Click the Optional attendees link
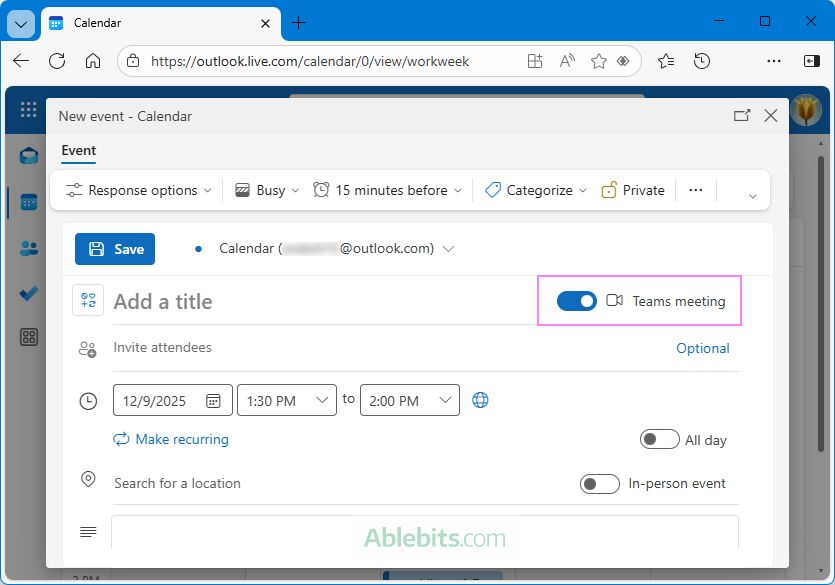The image size is (835, 585). tap(703, 347)
